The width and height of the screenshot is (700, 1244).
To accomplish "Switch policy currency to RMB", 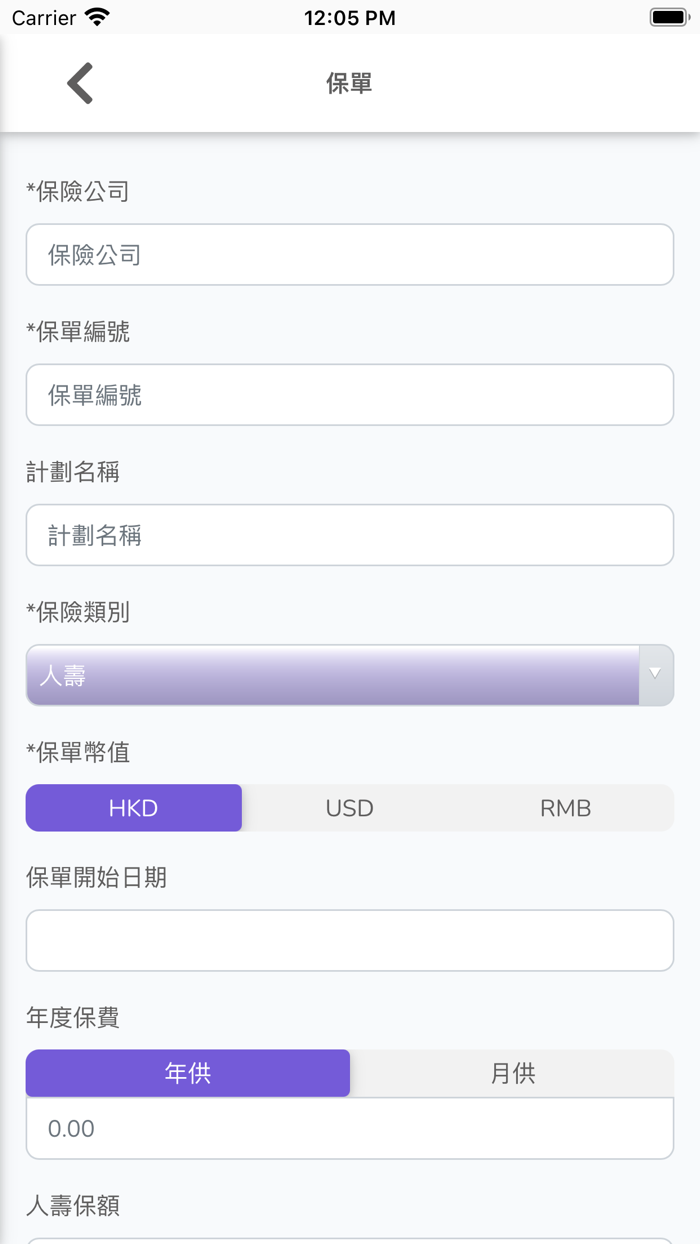I will coord(565,807).
